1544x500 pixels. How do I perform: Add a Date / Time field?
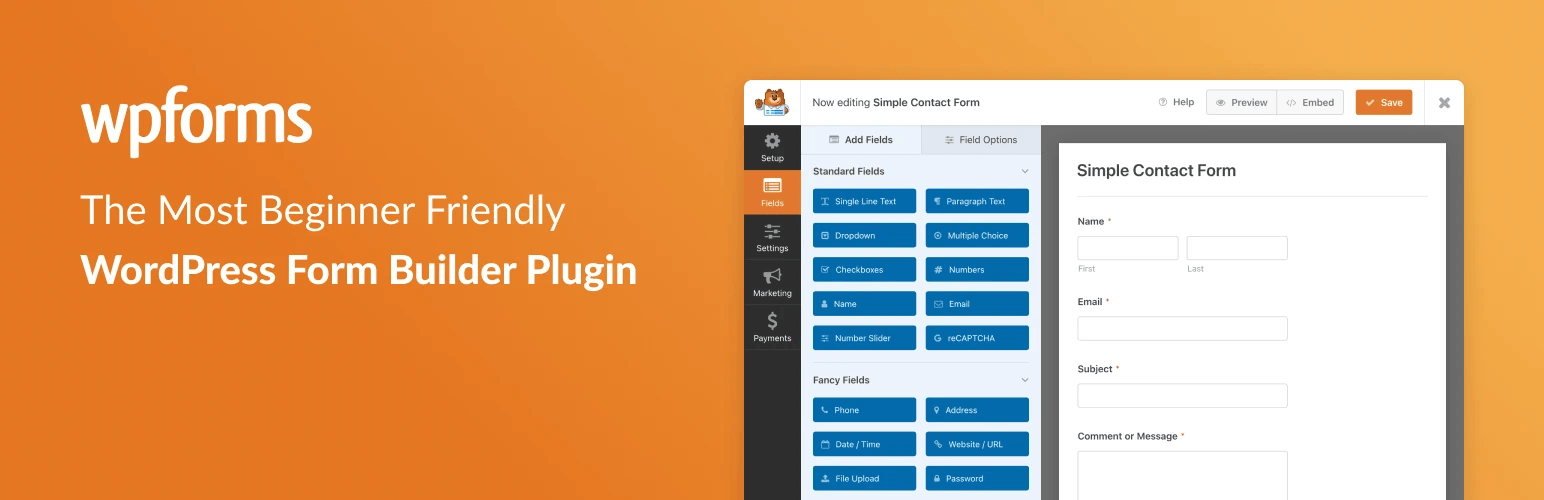coord(864,444)
